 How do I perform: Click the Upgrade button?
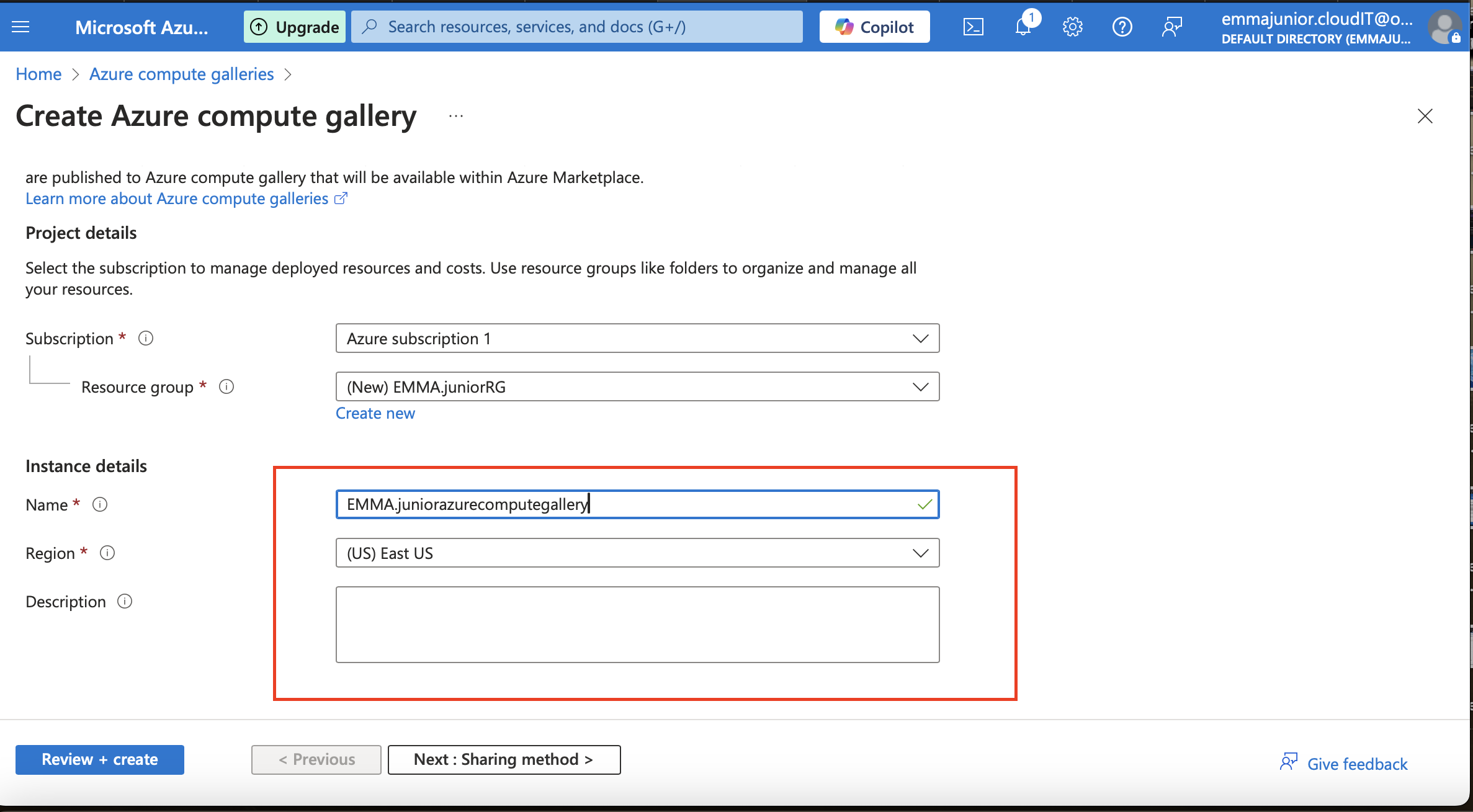[x=295, y=27]
